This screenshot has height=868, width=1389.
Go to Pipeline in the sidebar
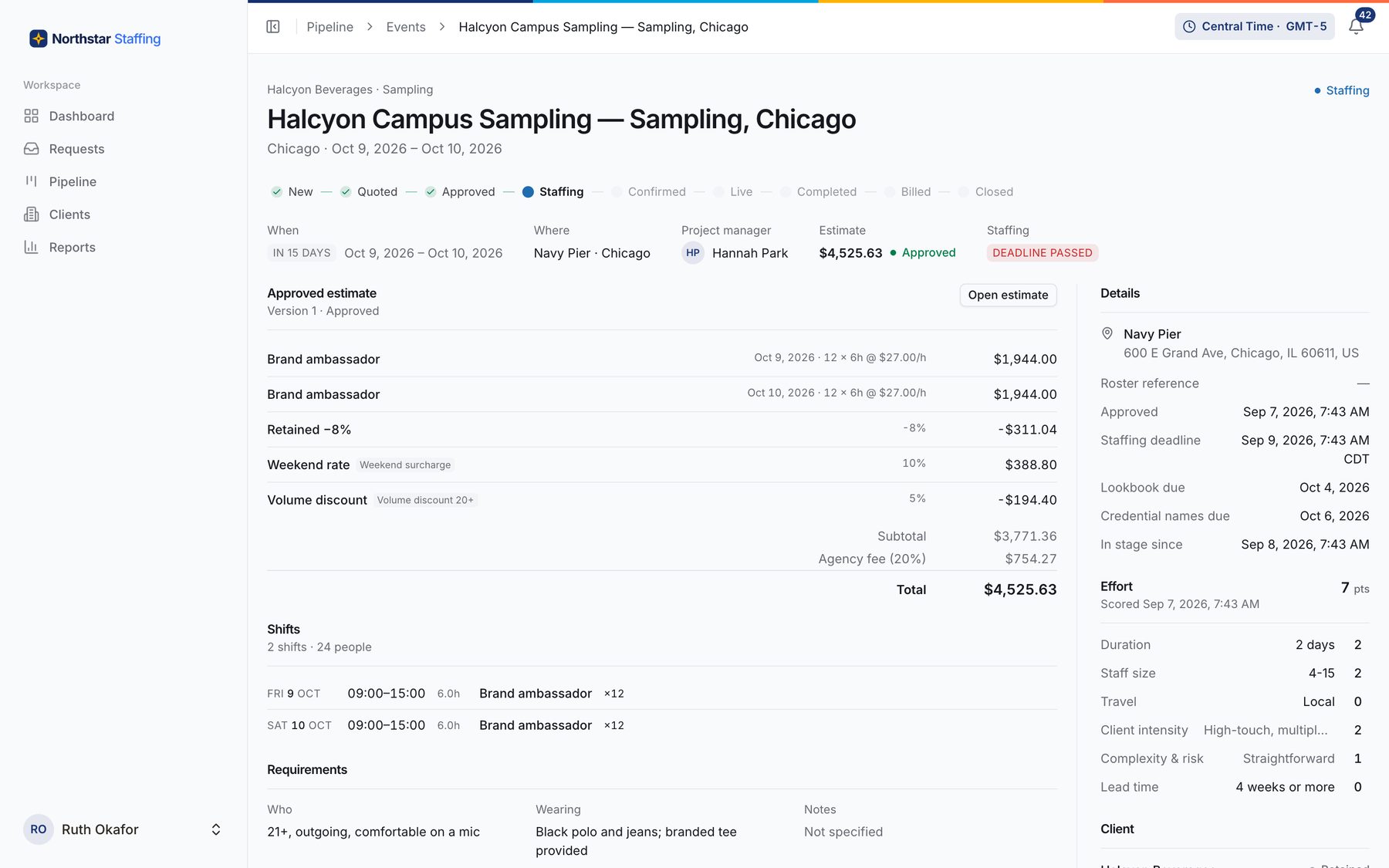click(123, 181)
